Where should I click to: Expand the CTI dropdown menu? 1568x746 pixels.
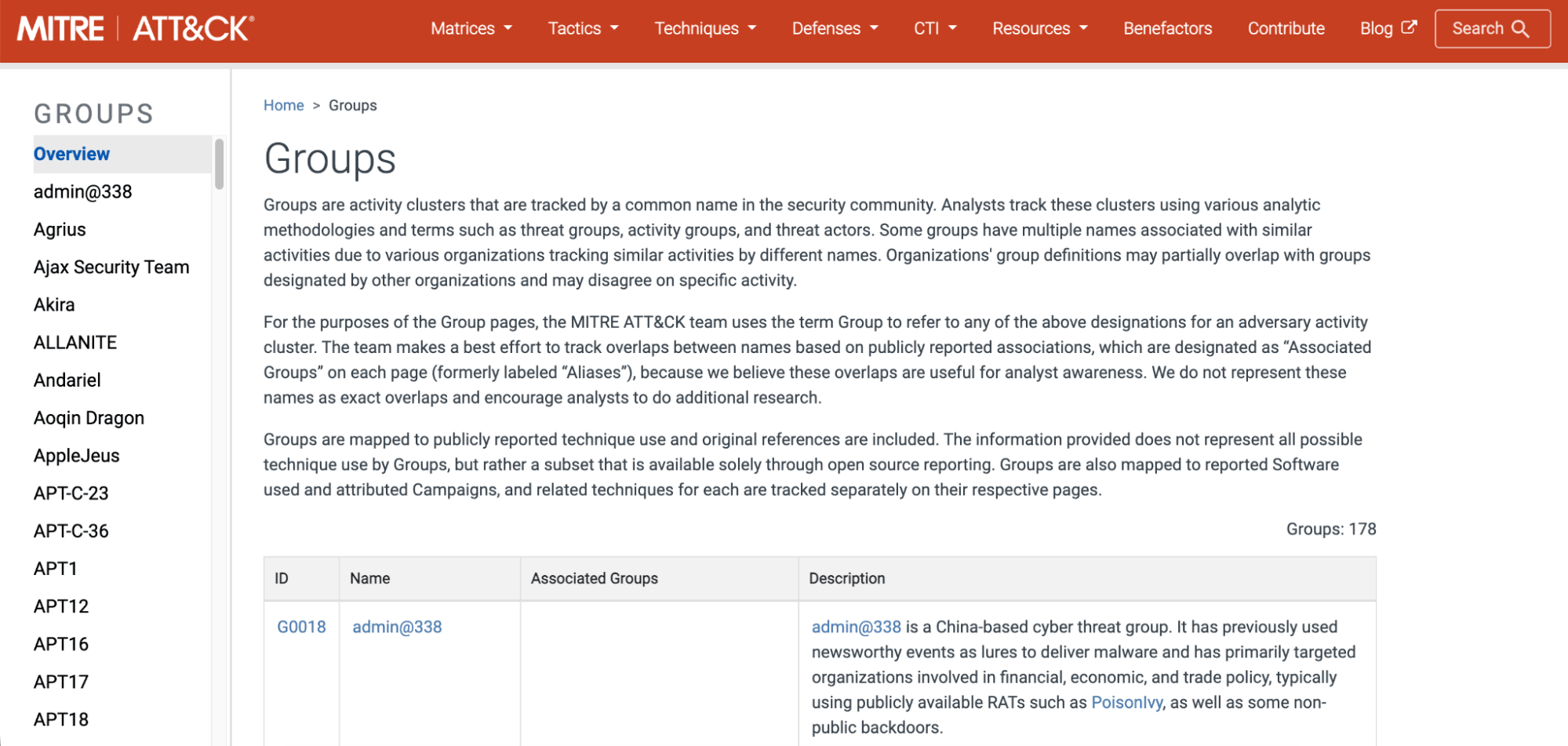(935, 29)
